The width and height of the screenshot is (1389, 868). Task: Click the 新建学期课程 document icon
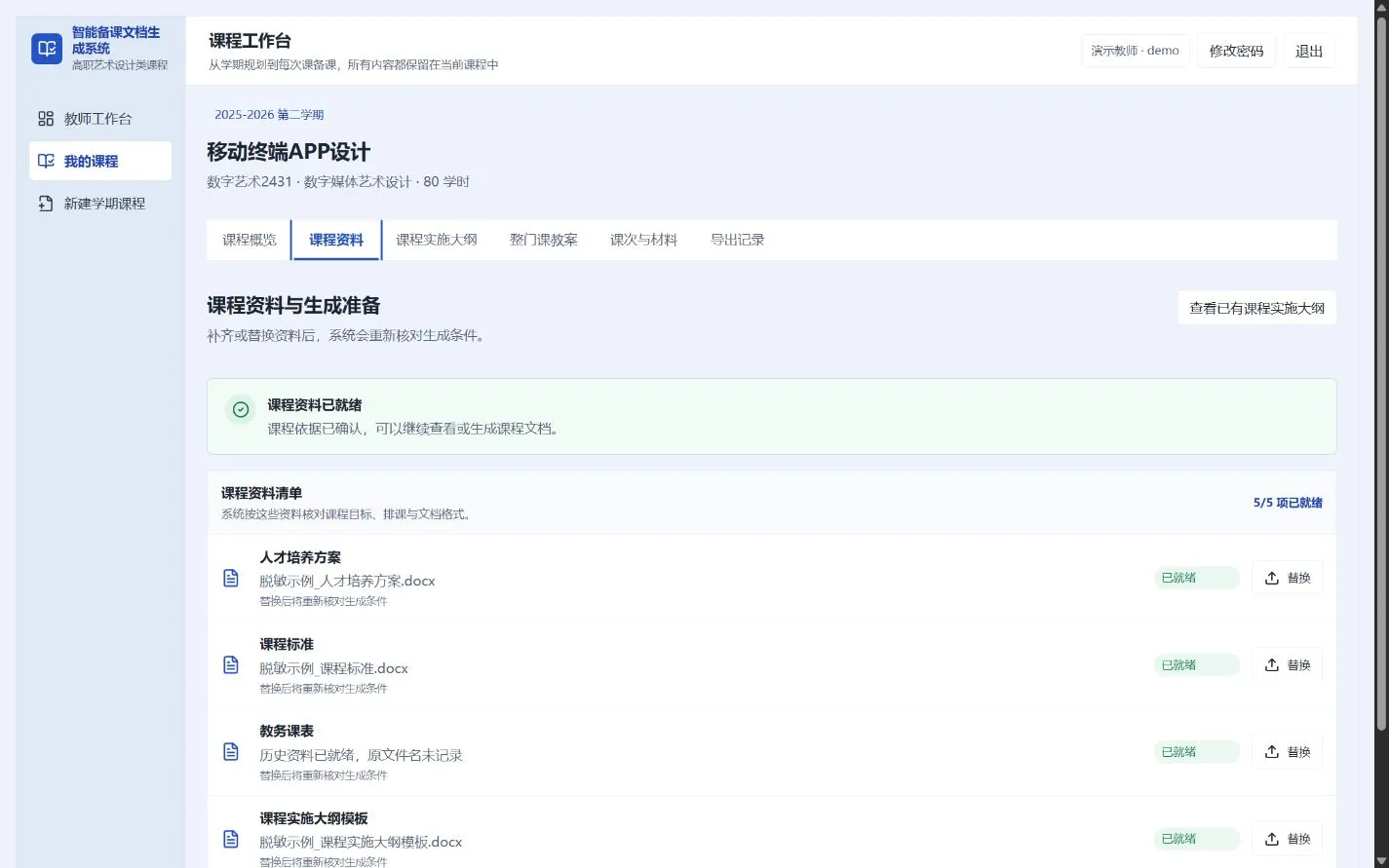[x=46, y=204]
